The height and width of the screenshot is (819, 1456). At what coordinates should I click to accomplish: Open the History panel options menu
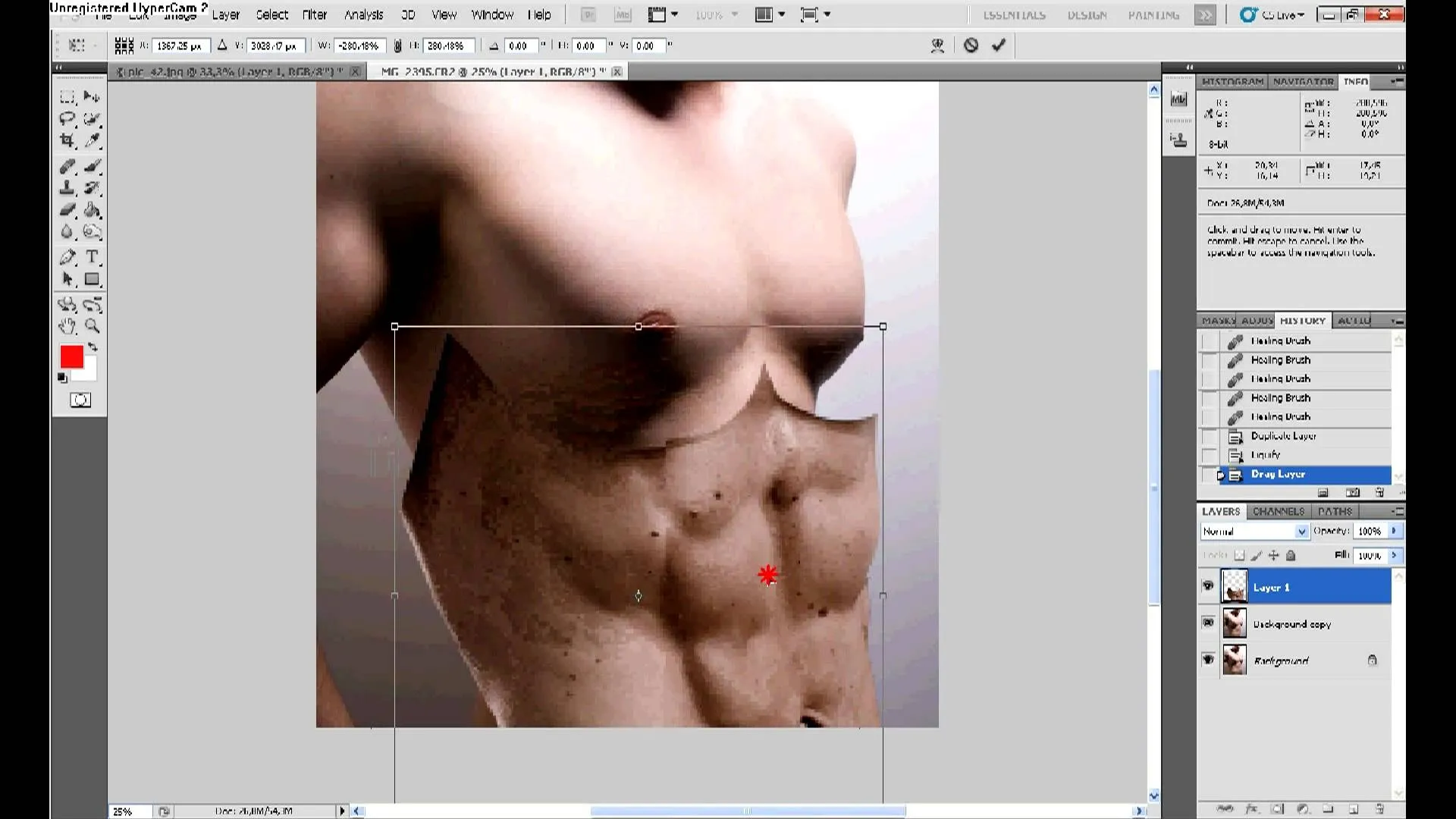click(x=1397, y=321)
